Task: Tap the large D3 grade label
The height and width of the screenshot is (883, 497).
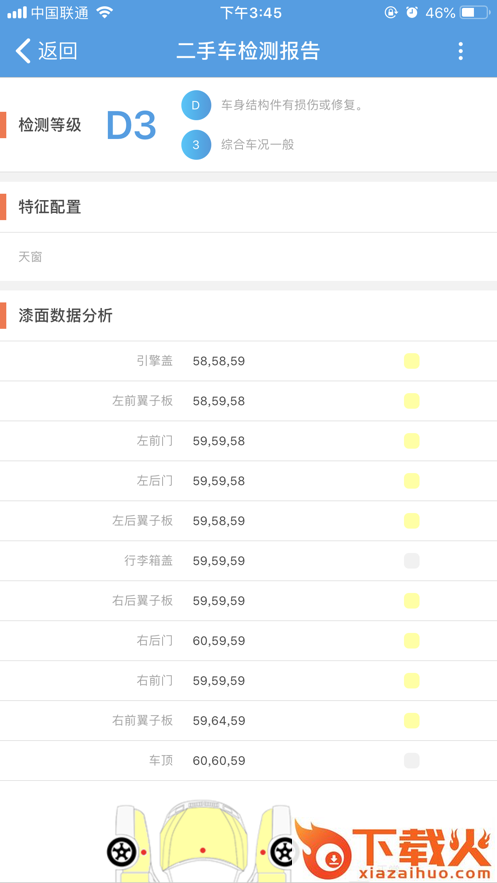Action: coord(131,126)
